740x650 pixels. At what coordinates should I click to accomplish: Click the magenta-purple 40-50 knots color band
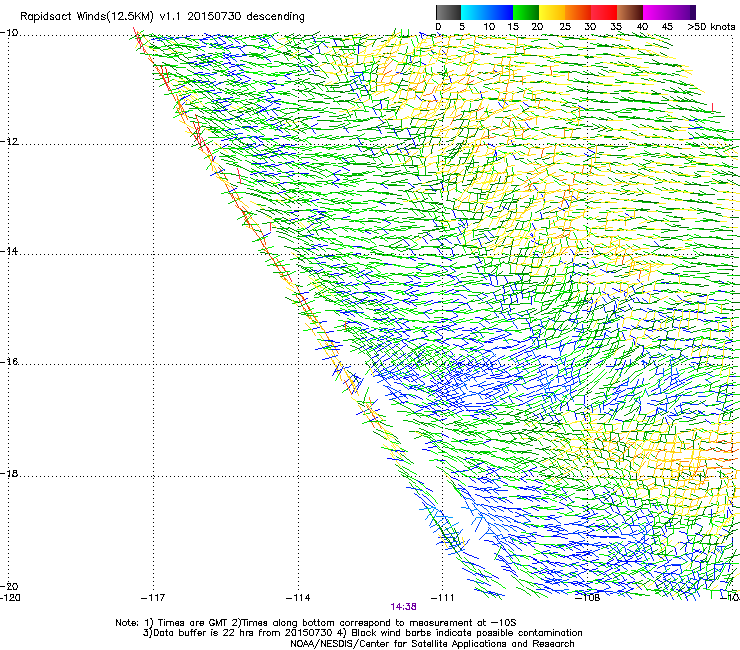669,12
